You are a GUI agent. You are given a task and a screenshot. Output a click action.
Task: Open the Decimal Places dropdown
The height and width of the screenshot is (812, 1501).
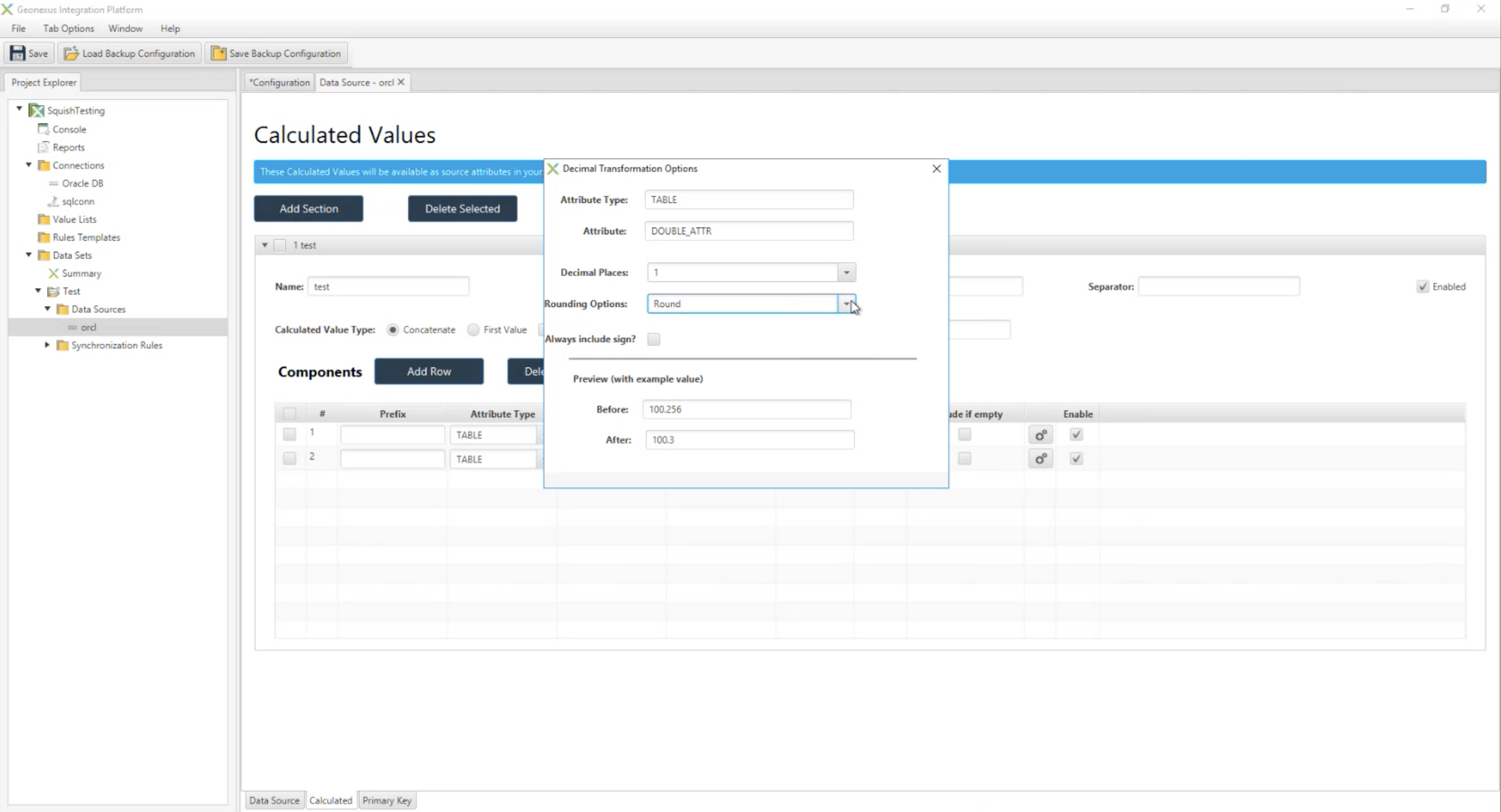(847, 272)
